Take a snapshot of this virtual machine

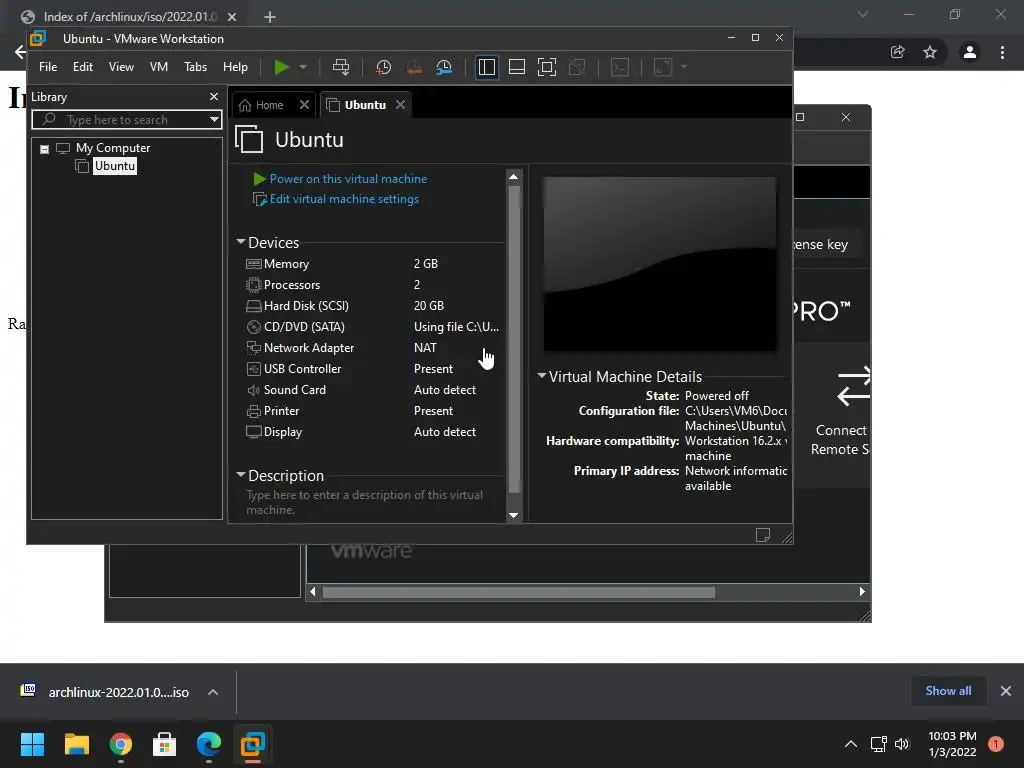pyautogui.click(x=383, y=67)
